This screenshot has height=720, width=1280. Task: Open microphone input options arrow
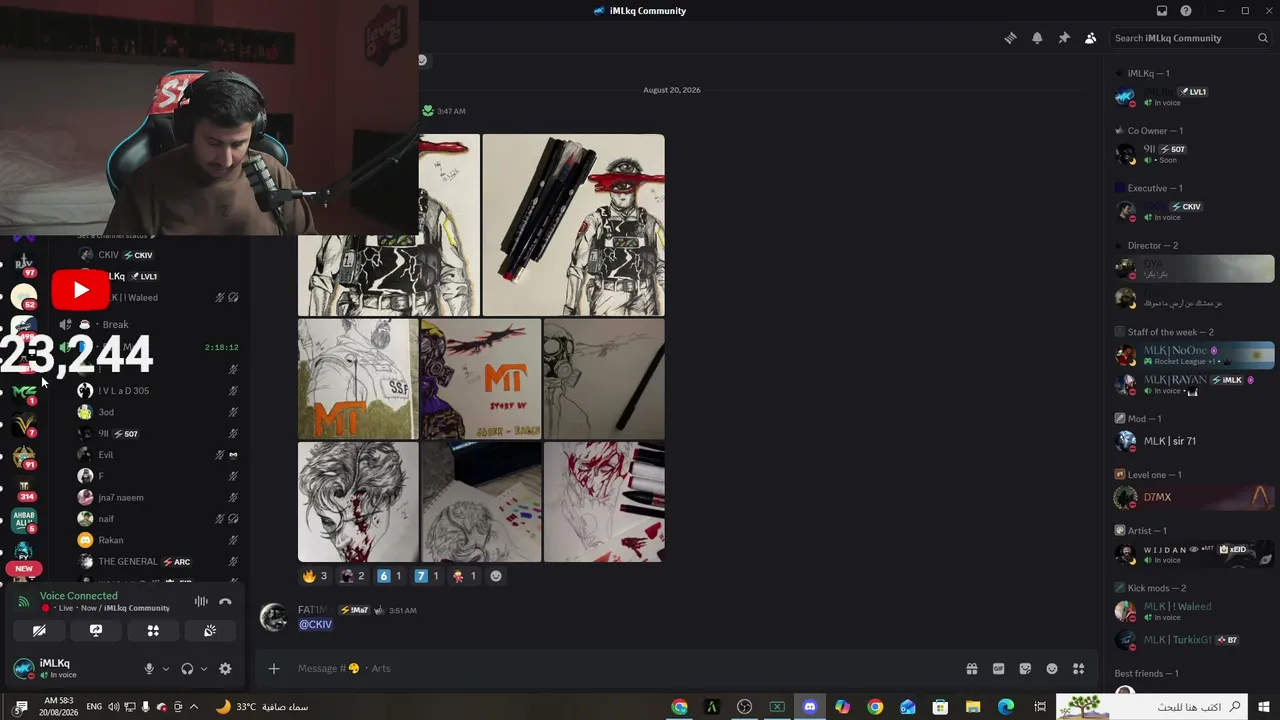click(x=166, y=669)
